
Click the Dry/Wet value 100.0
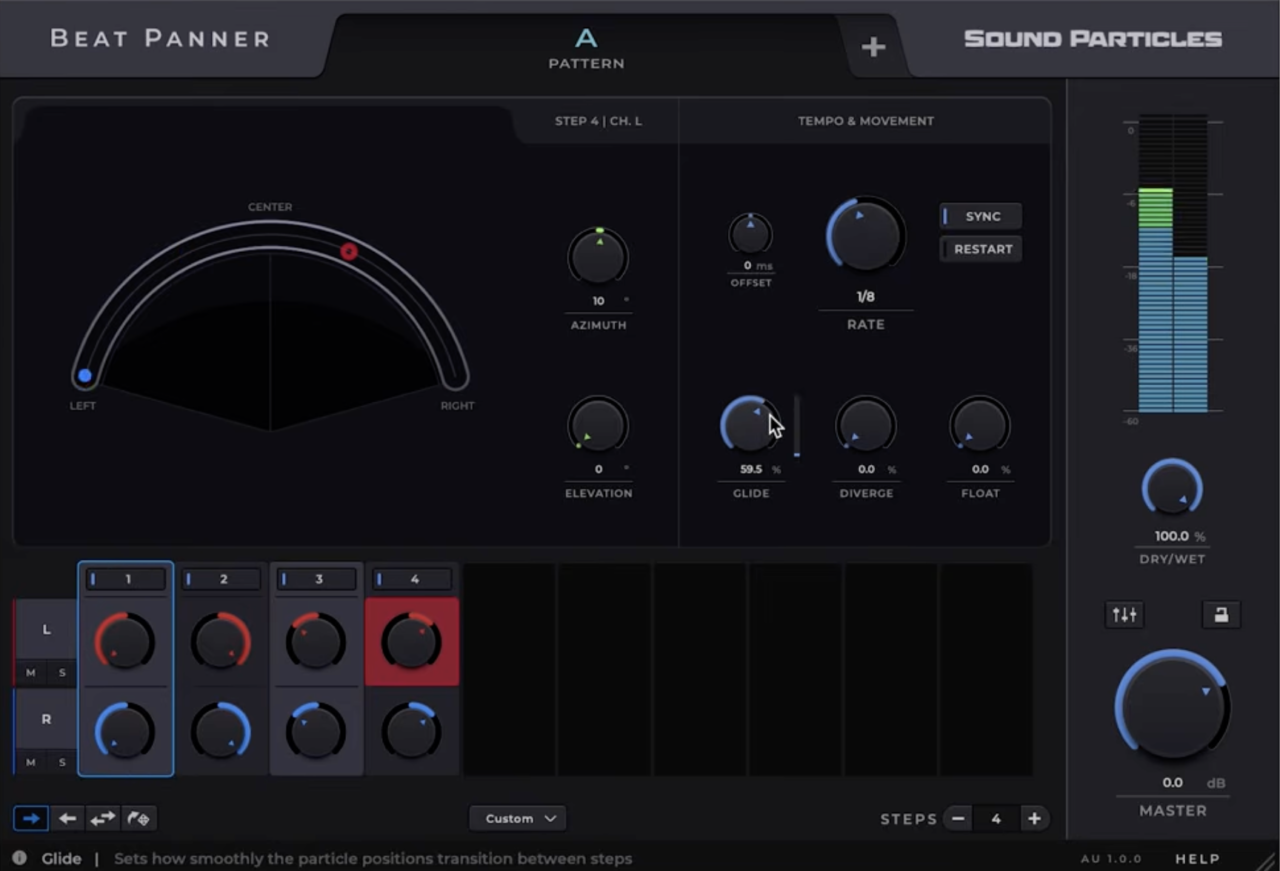click(1172, 536)
